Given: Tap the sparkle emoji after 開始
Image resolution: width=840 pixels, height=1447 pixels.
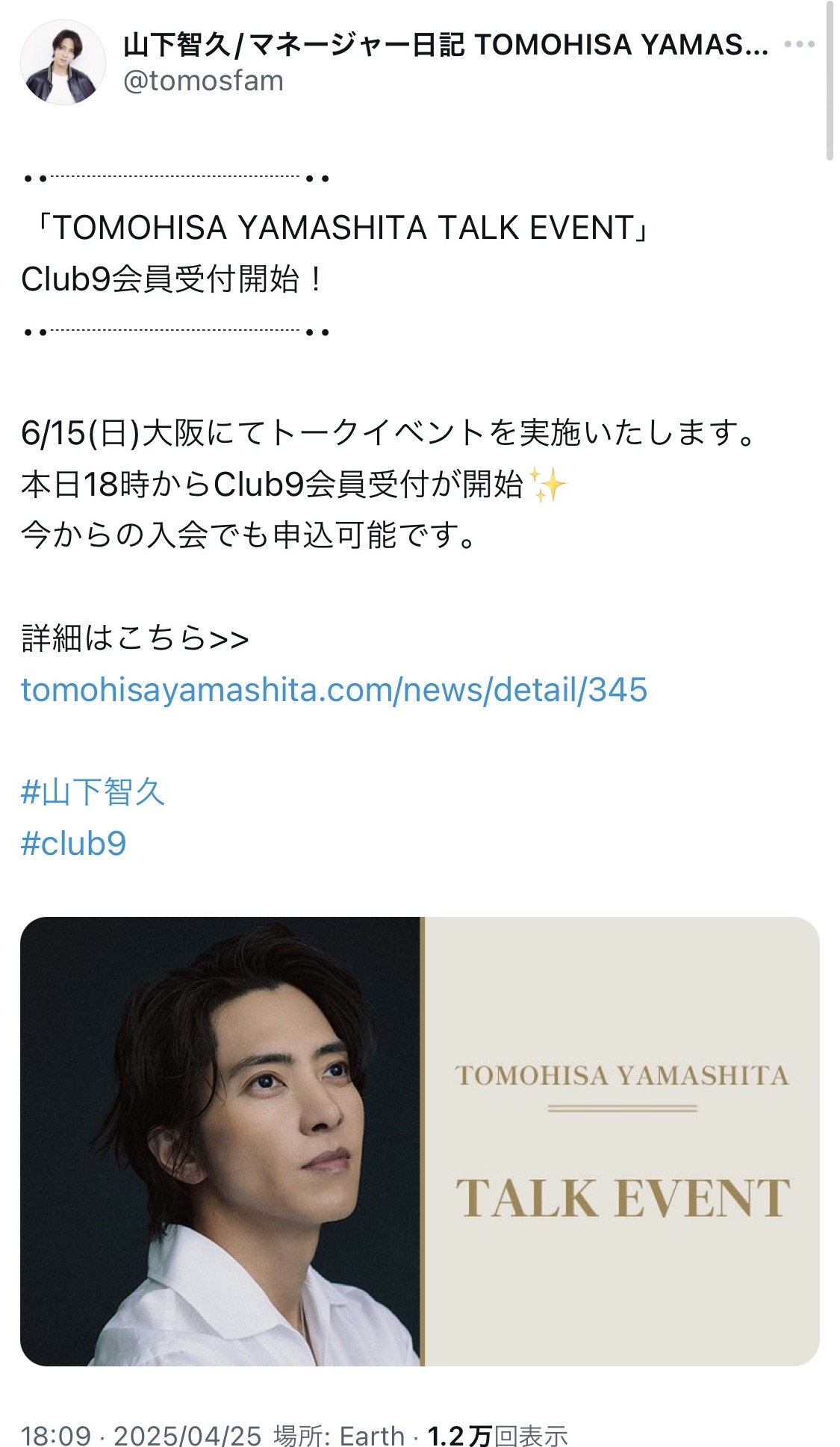Looking at the screenshot, I should (548, 485).
